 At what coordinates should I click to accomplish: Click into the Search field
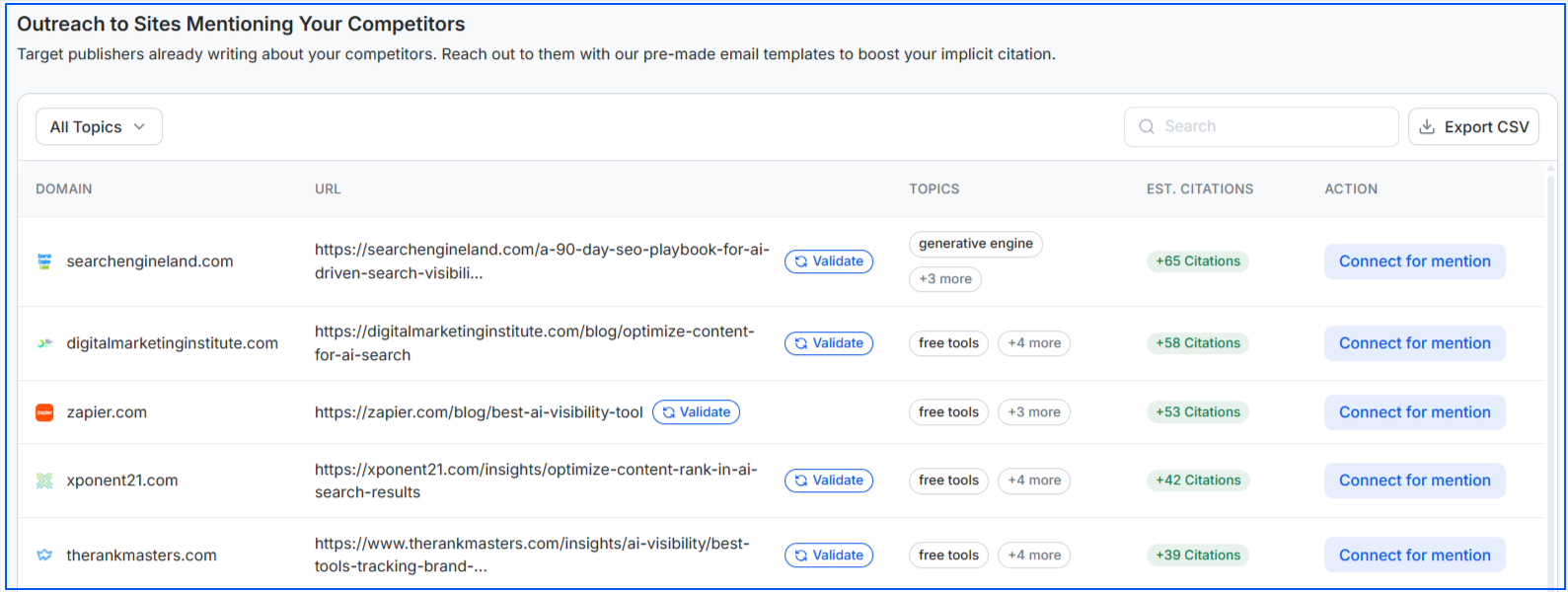click(x=1261, y=126)
